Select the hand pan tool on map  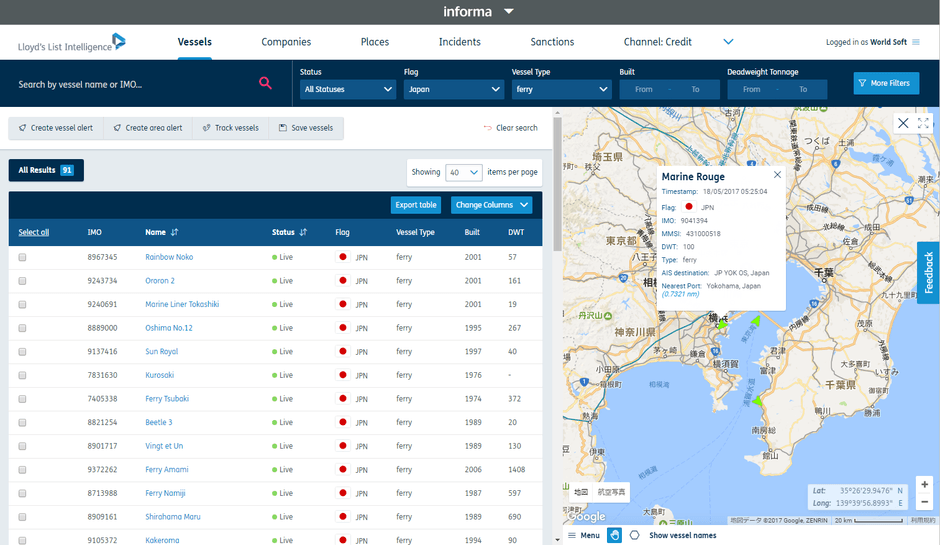point(614,535)
